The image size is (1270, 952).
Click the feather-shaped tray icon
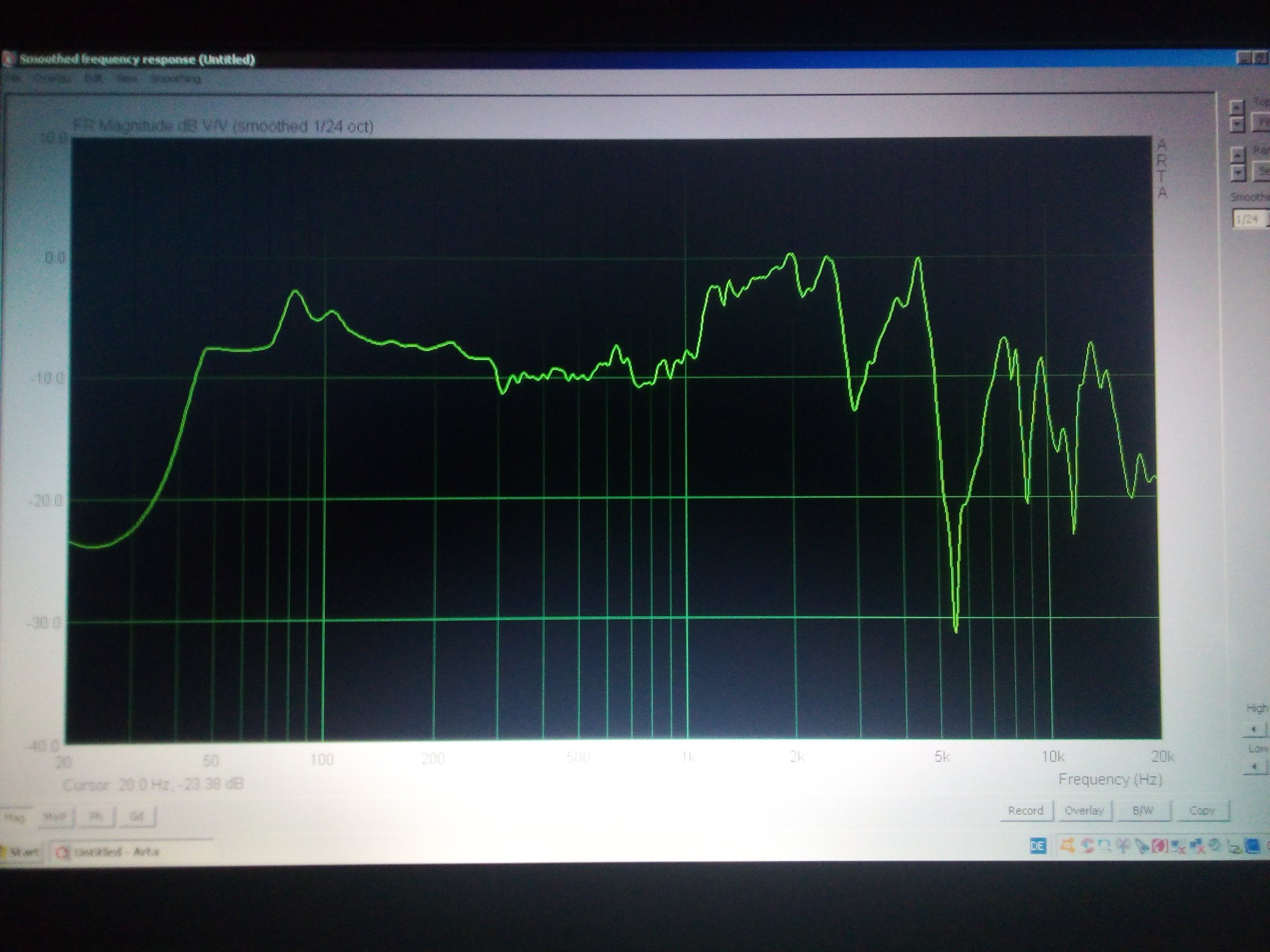coord(1142,846)
